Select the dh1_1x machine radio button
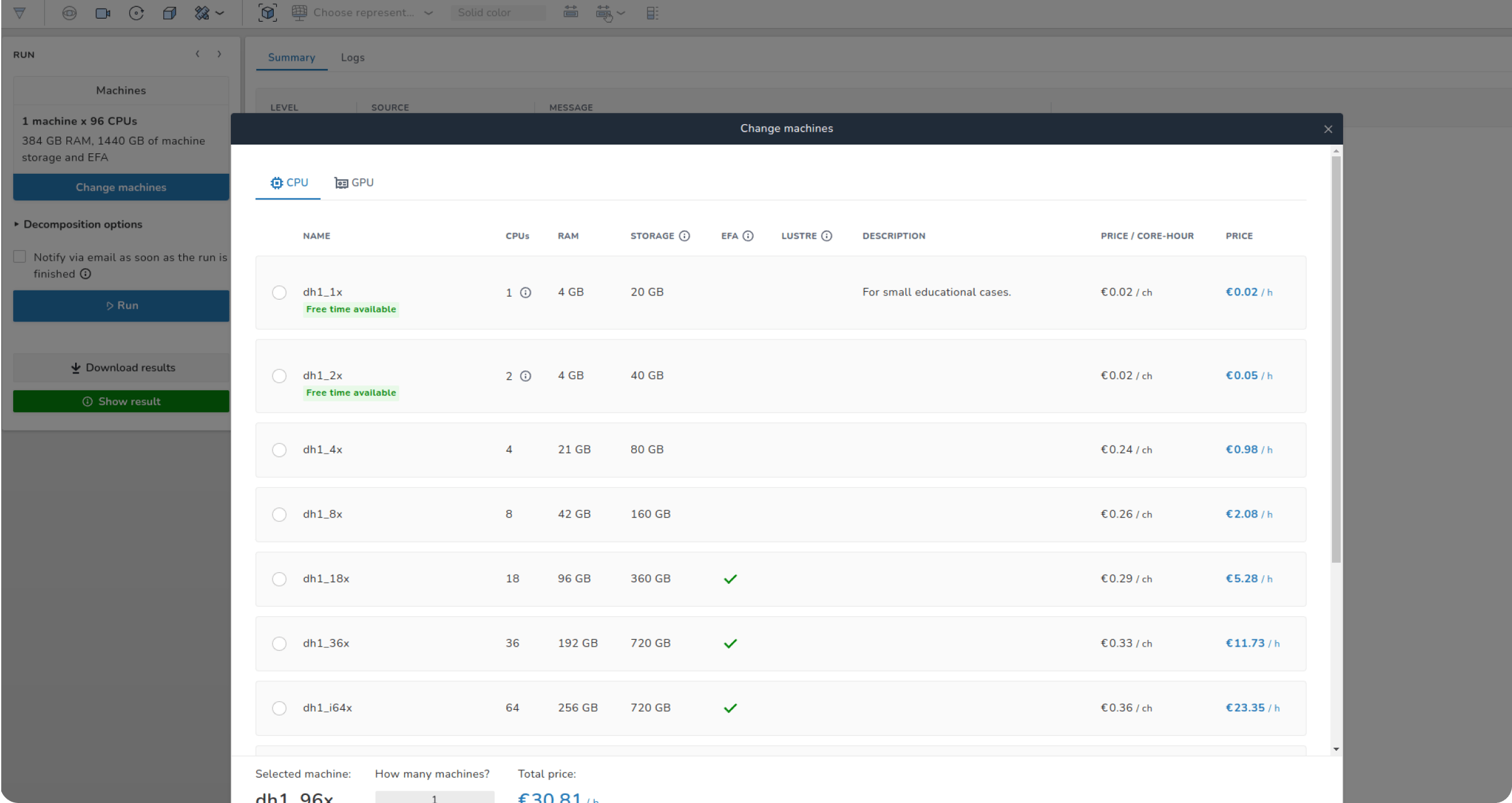 pos(279,292)
